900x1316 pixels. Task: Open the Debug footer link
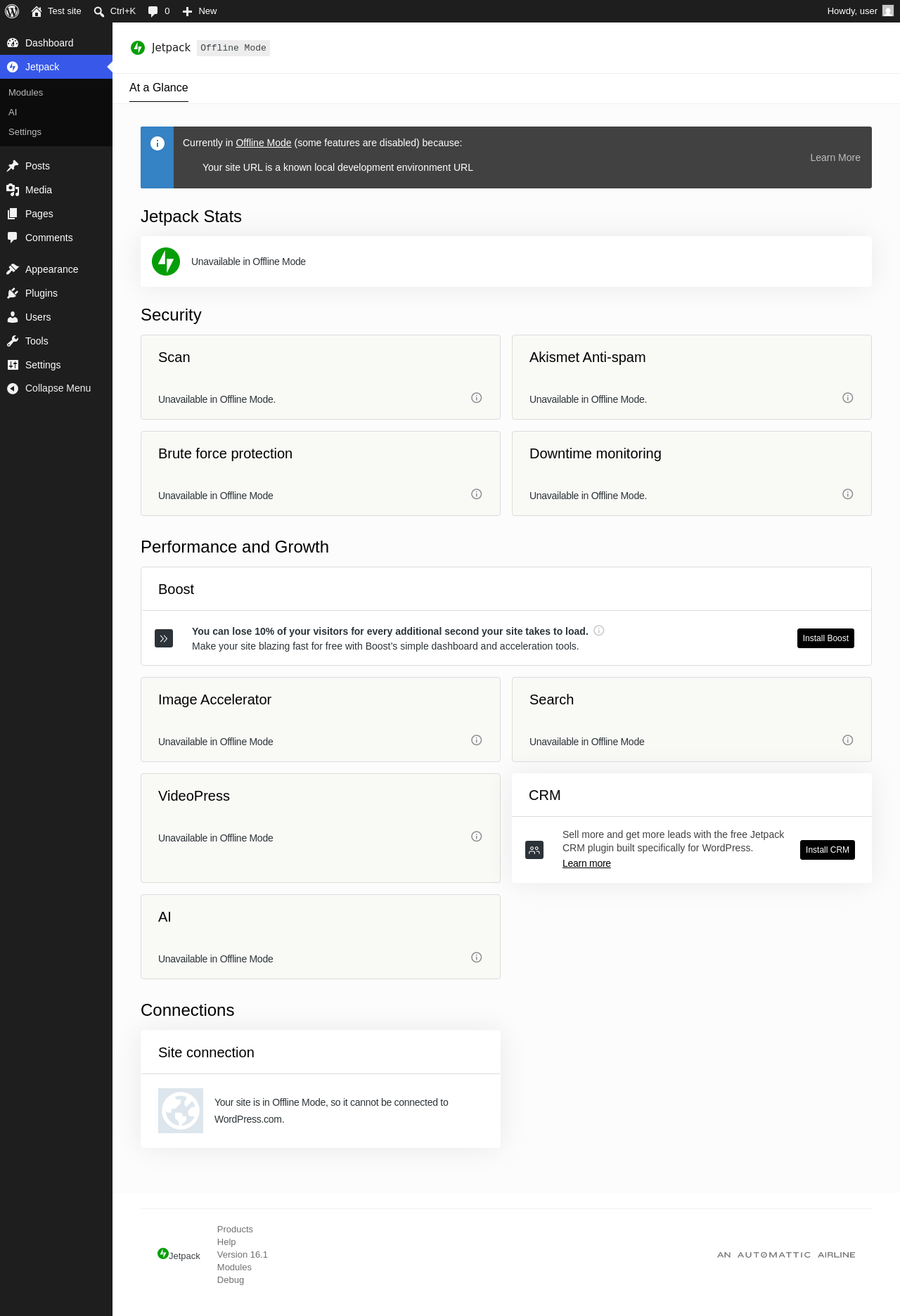[x=231, y=1280]
